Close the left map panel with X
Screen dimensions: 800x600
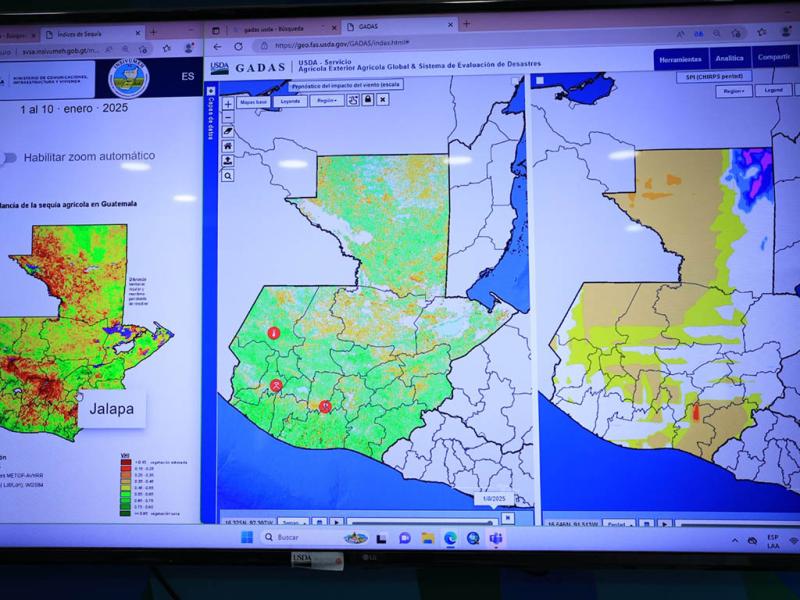tap(383, 100)
